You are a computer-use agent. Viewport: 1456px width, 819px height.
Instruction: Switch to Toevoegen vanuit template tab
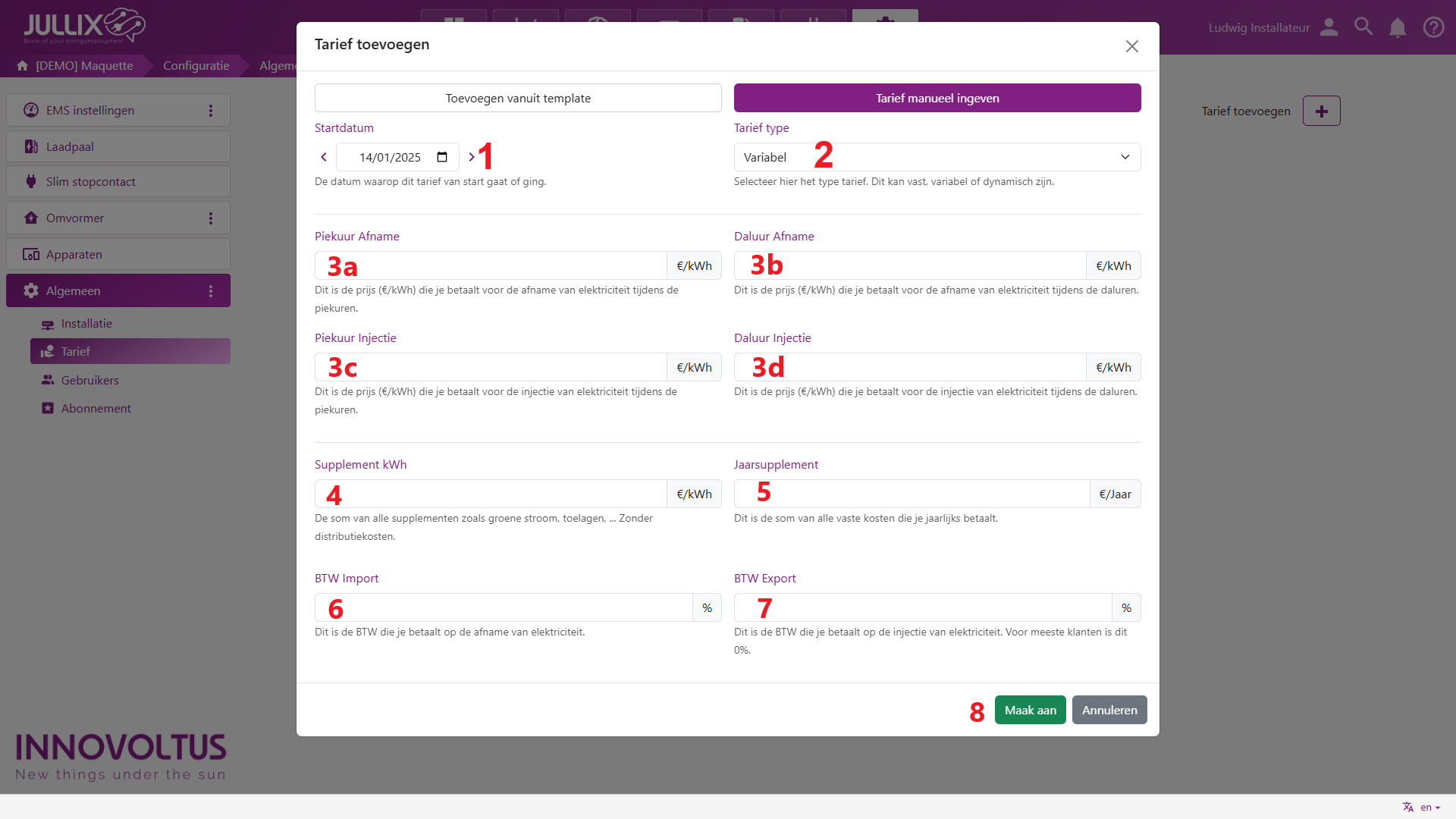click(x=518, y=98)
